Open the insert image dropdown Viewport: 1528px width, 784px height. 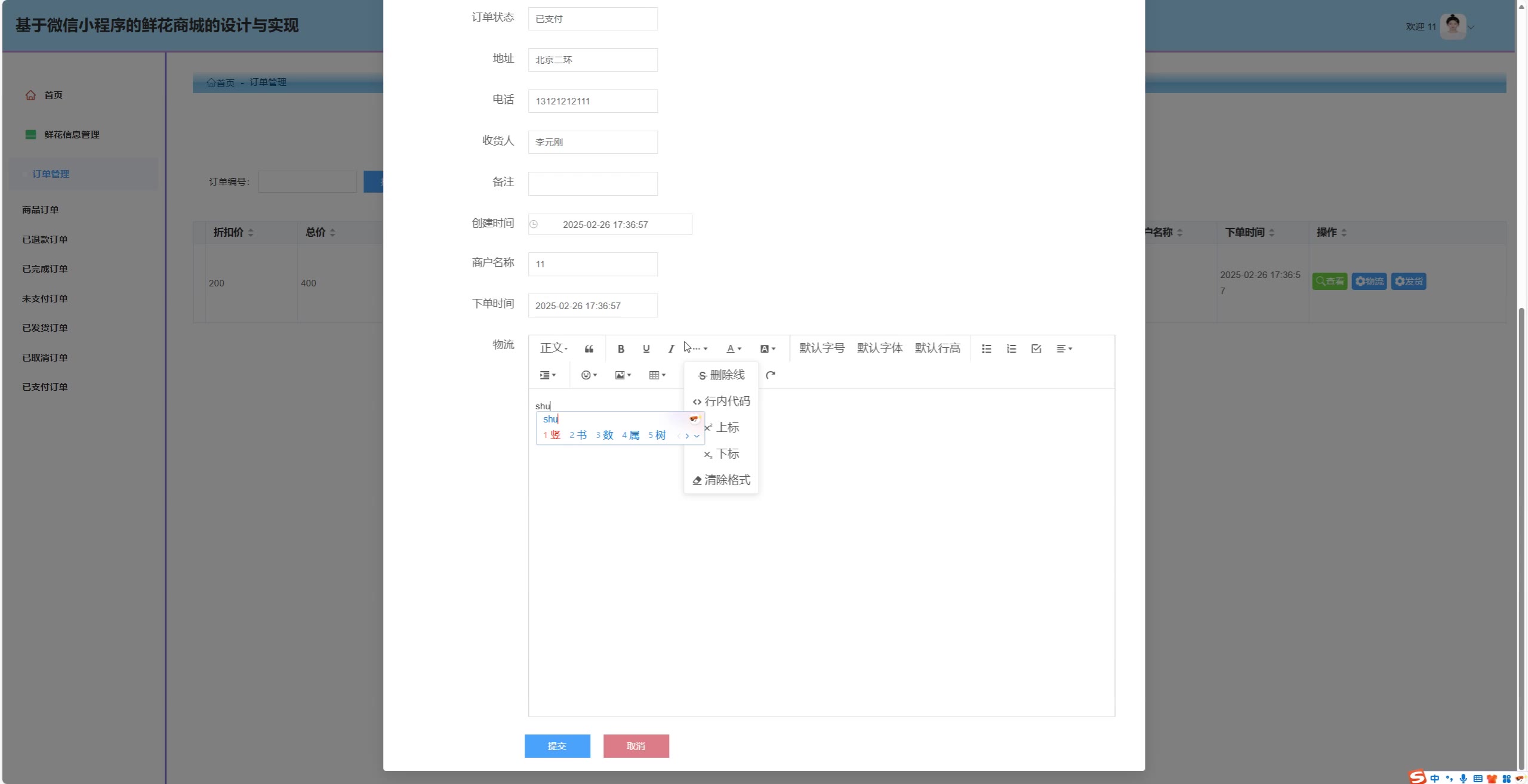click(x=623, y=375)
